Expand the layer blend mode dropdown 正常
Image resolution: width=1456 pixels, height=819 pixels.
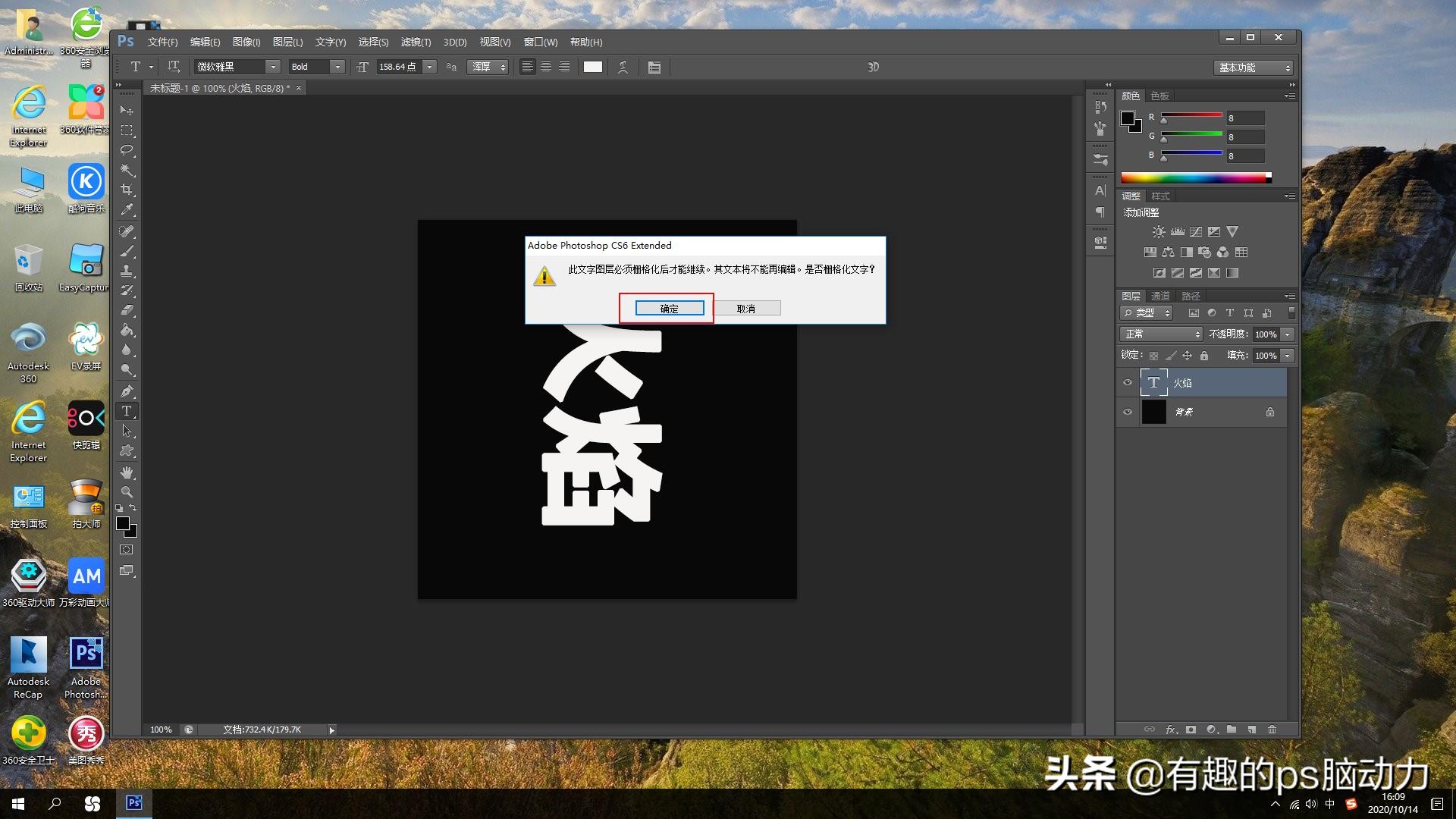(x=1161, y=334)
